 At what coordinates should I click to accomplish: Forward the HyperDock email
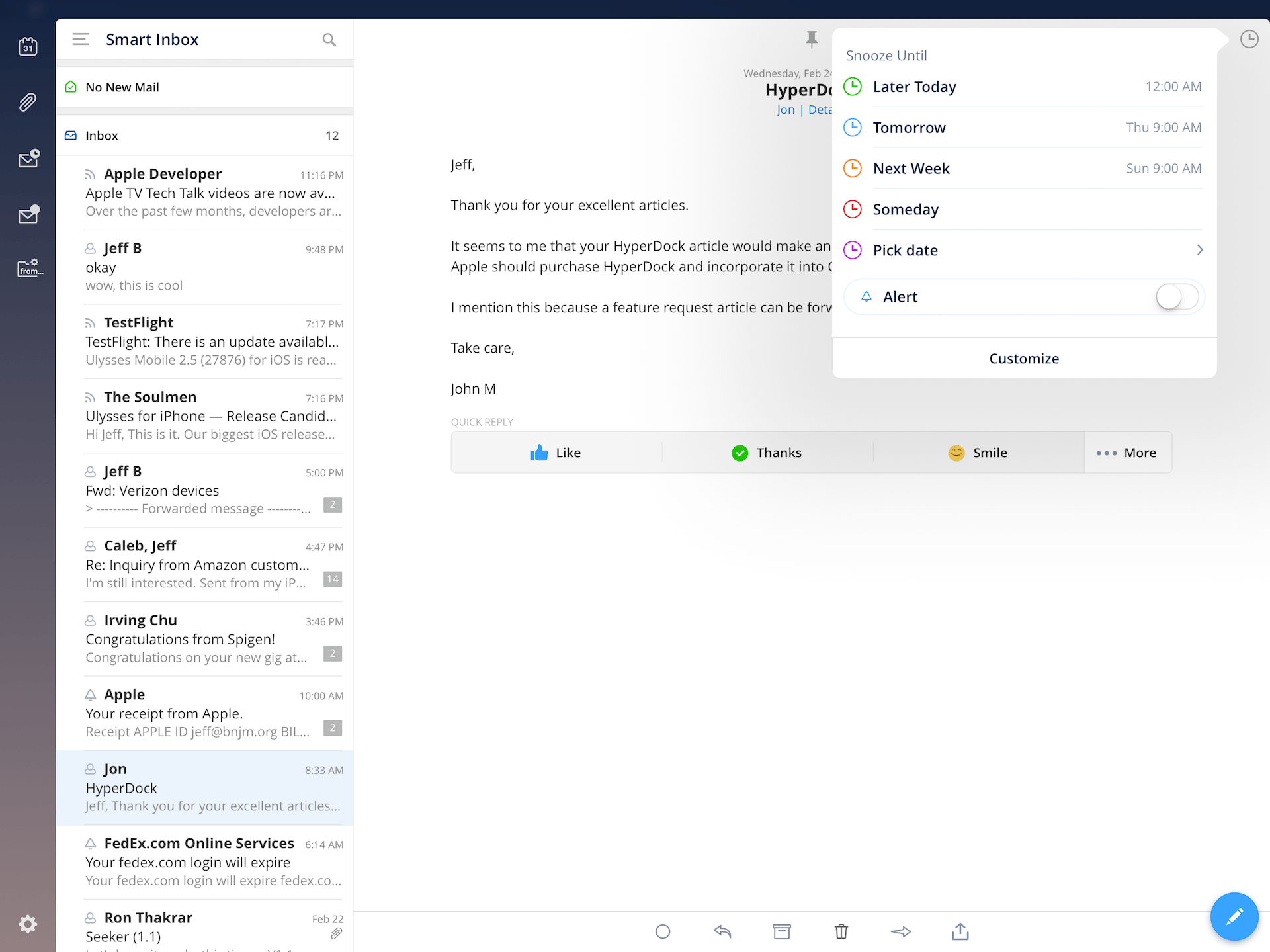[900, 931]
